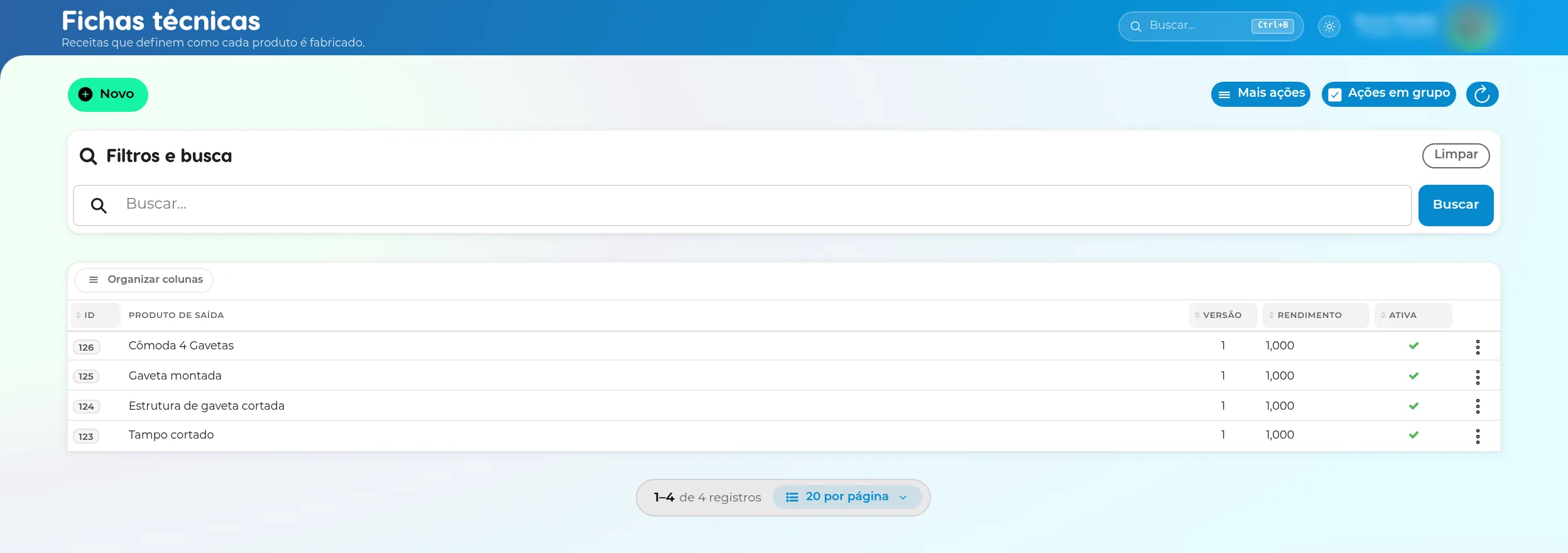The width and height of the screenshot is (1568, 553).
Task: Toggle the light theme sun icon
Action: click(1329, 26)
